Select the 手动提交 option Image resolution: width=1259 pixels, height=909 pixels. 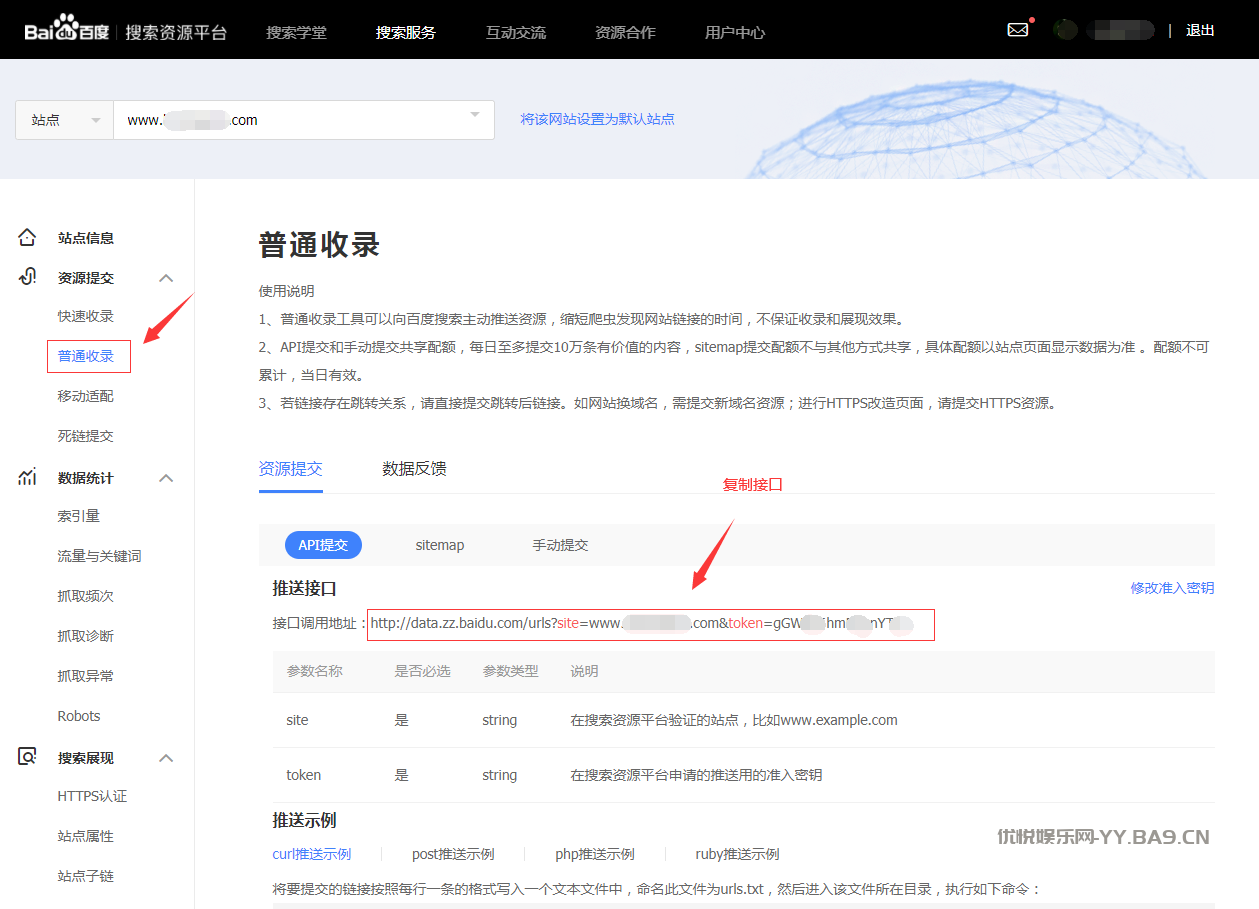pyautogui.click(x=560, y=545)
